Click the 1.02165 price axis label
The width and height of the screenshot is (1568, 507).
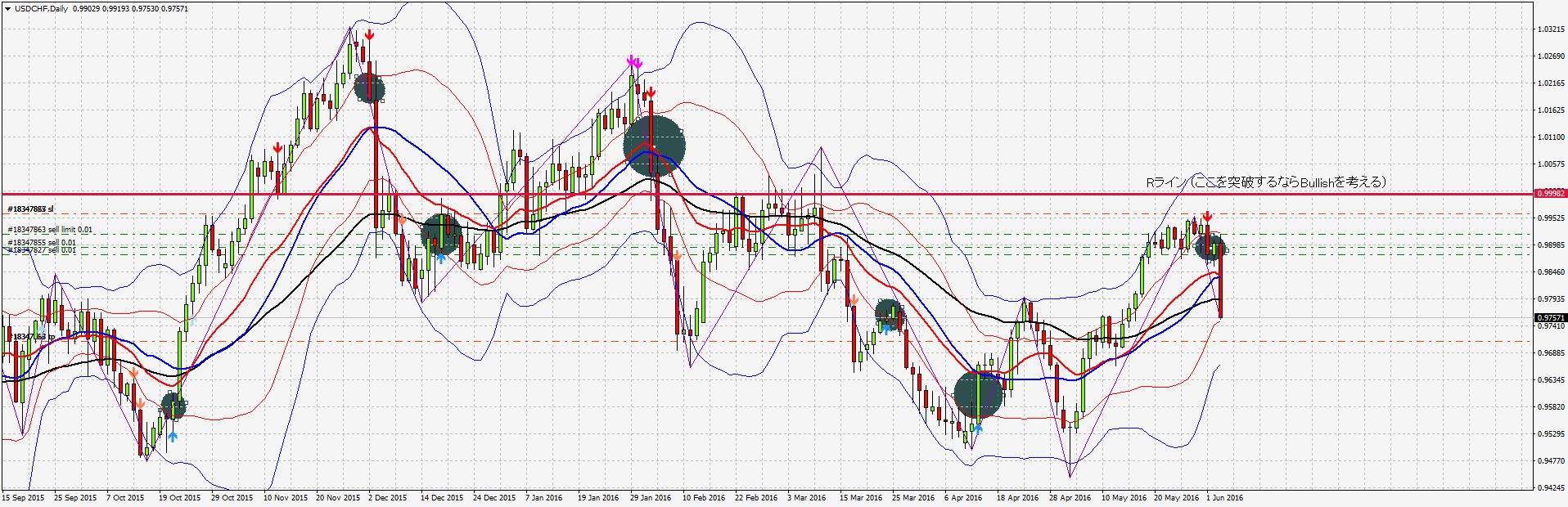pos(1552,83)
